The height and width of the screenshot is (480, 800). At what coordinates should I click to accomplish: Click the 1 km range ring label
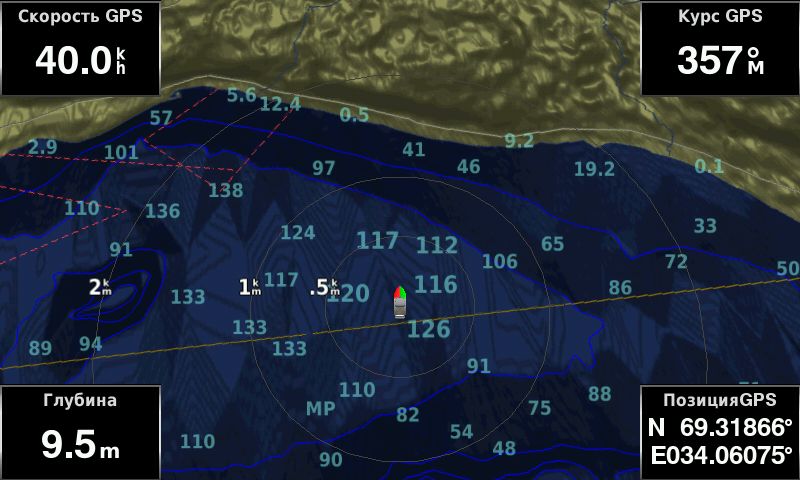click(x=250, y=288)
